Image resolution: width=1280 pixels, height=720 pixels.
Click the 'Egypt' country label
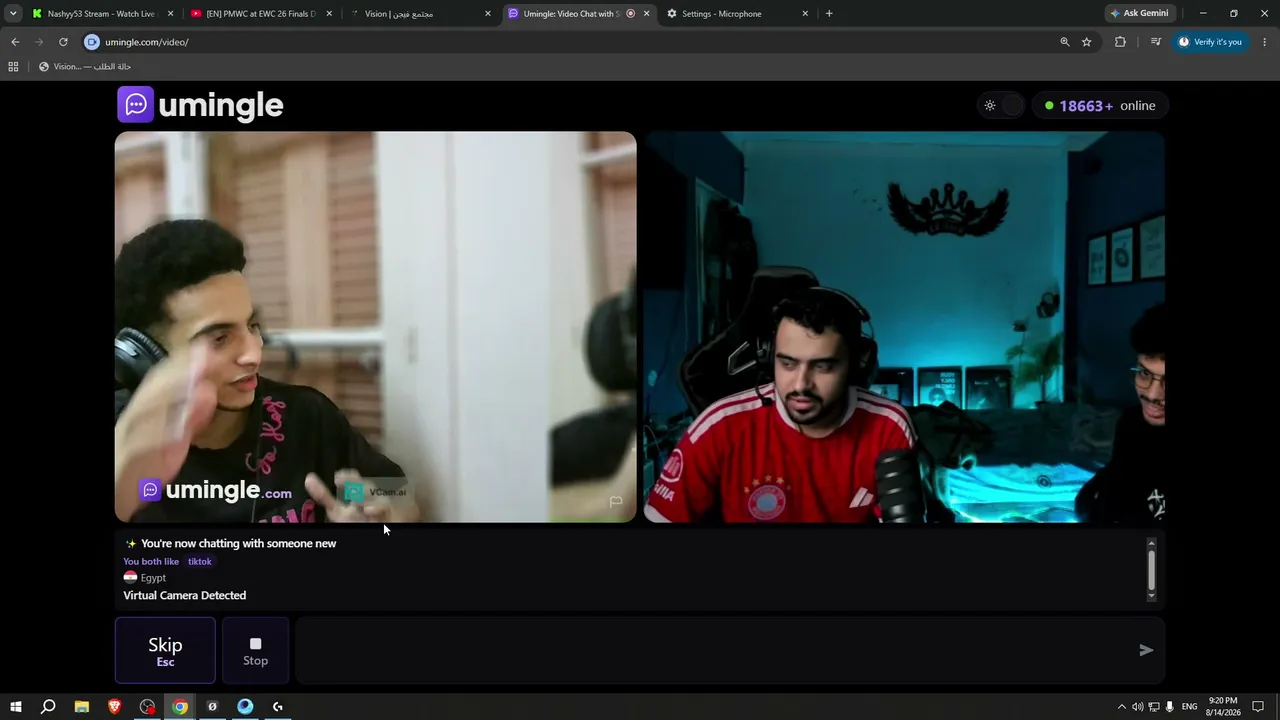tap(153, 578)
